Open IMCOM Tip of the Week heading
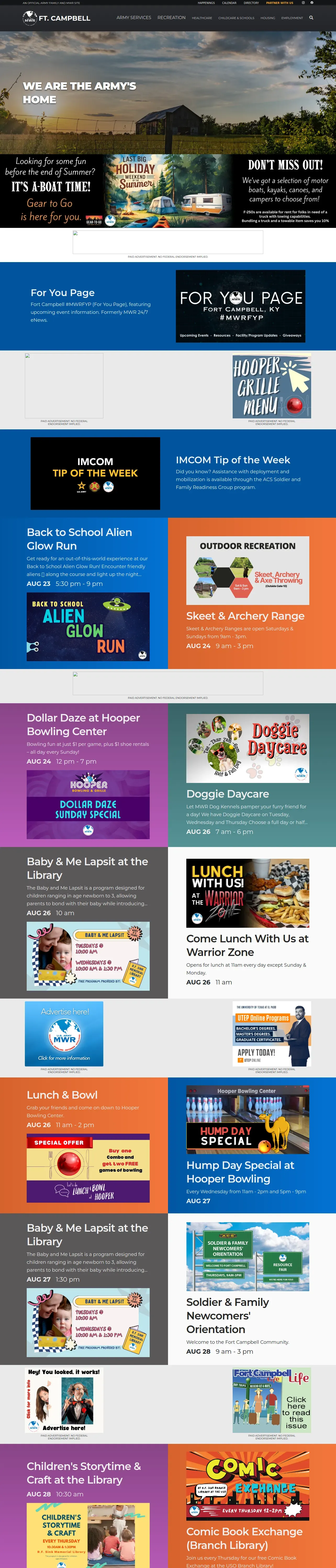This screenshot has width=336, height=1568. pos(233,460)
